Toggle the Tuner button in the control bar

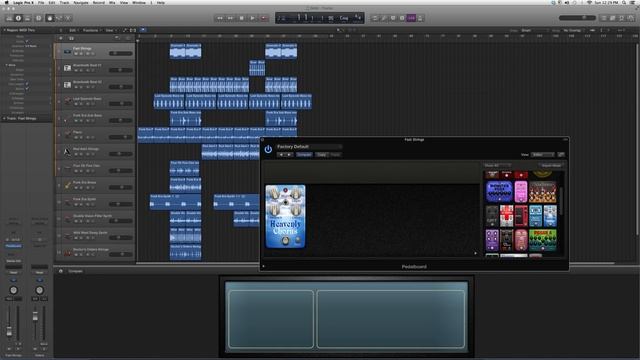pos(384,18)
